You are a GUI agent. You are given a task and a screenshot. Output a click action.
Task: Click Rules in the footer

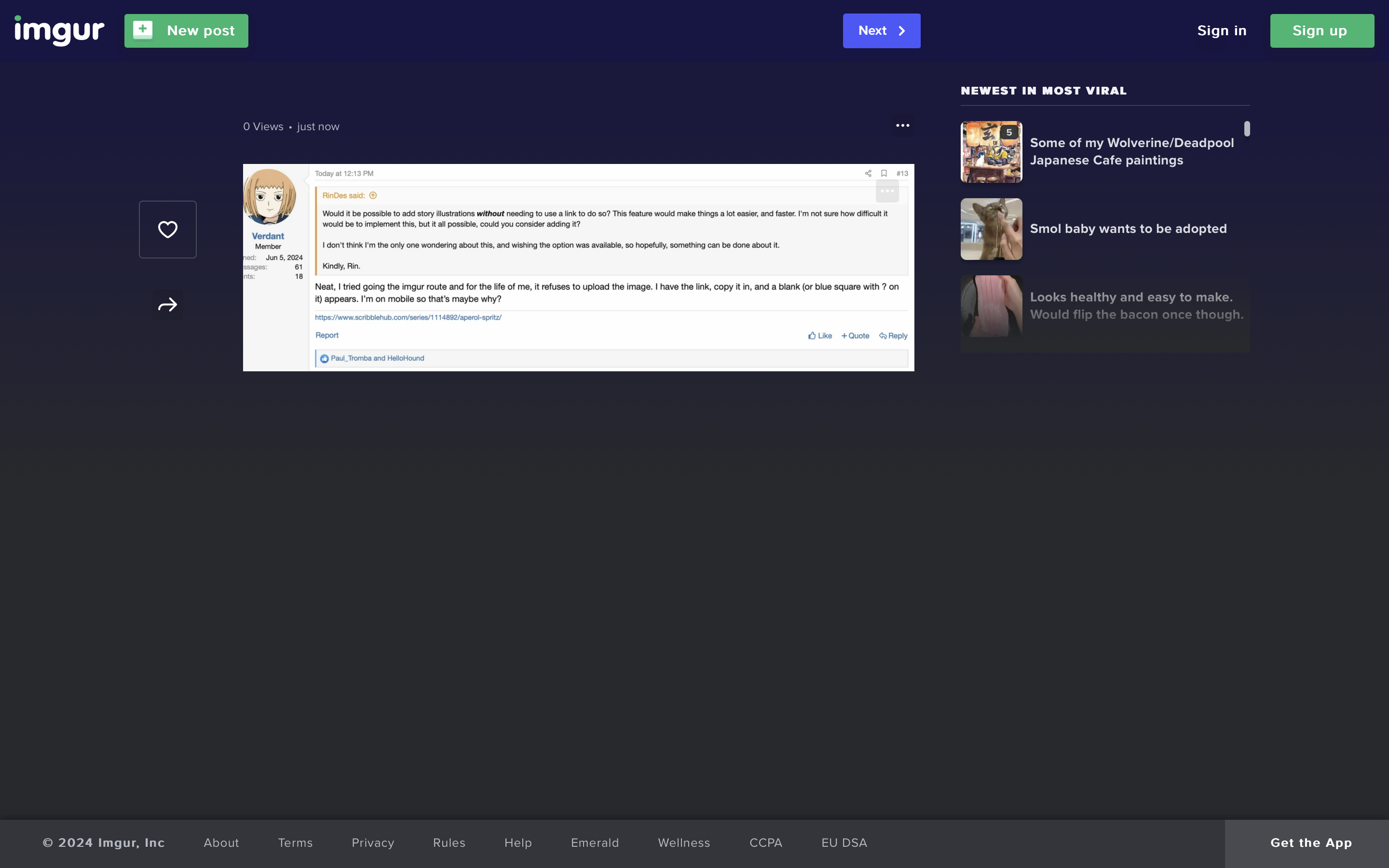(449, 842)
